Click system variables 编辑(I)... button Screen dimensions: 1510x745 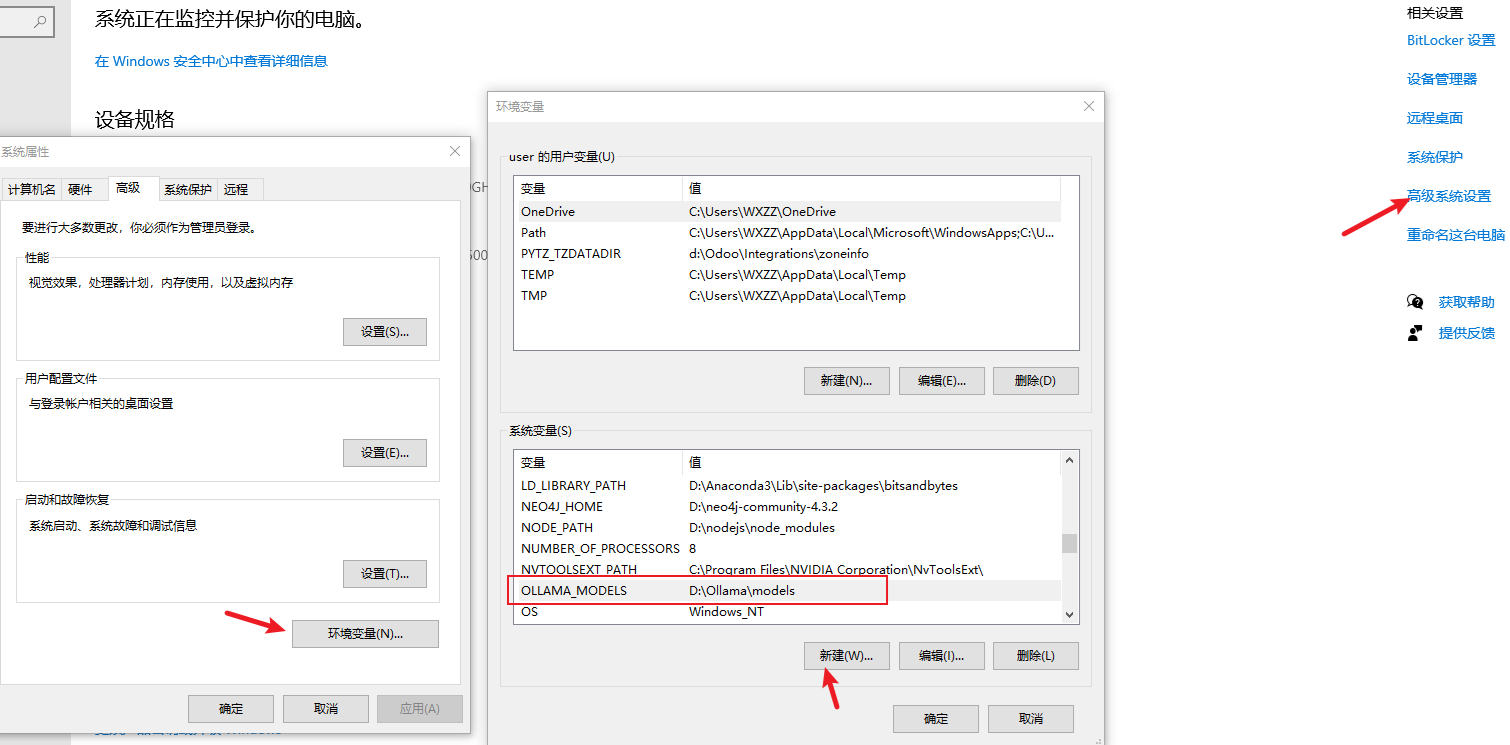[942, 656]
